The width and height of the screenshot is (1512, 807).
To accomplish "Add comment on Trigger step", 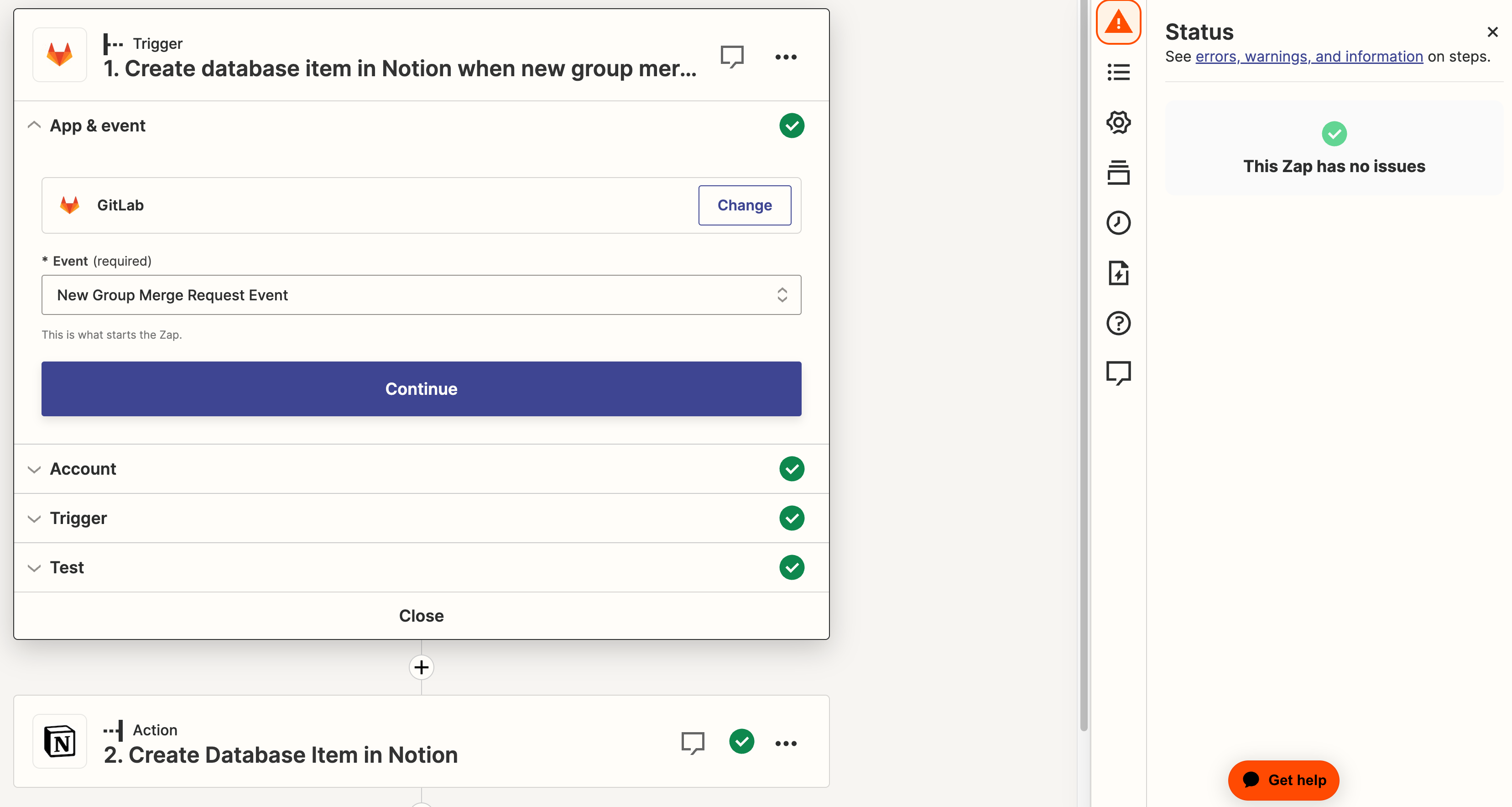I will (x=732, y=57).
